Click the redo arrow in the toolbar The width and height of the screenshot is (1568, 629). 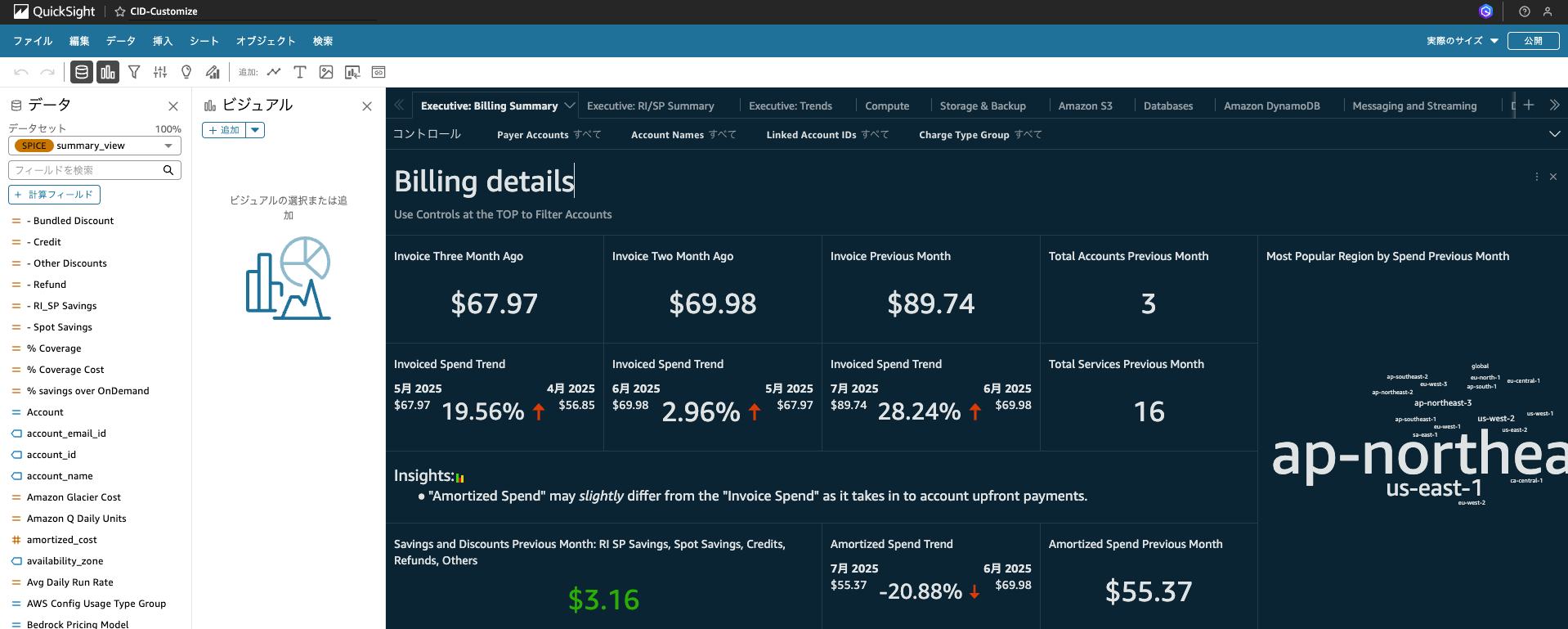(47, 72)
